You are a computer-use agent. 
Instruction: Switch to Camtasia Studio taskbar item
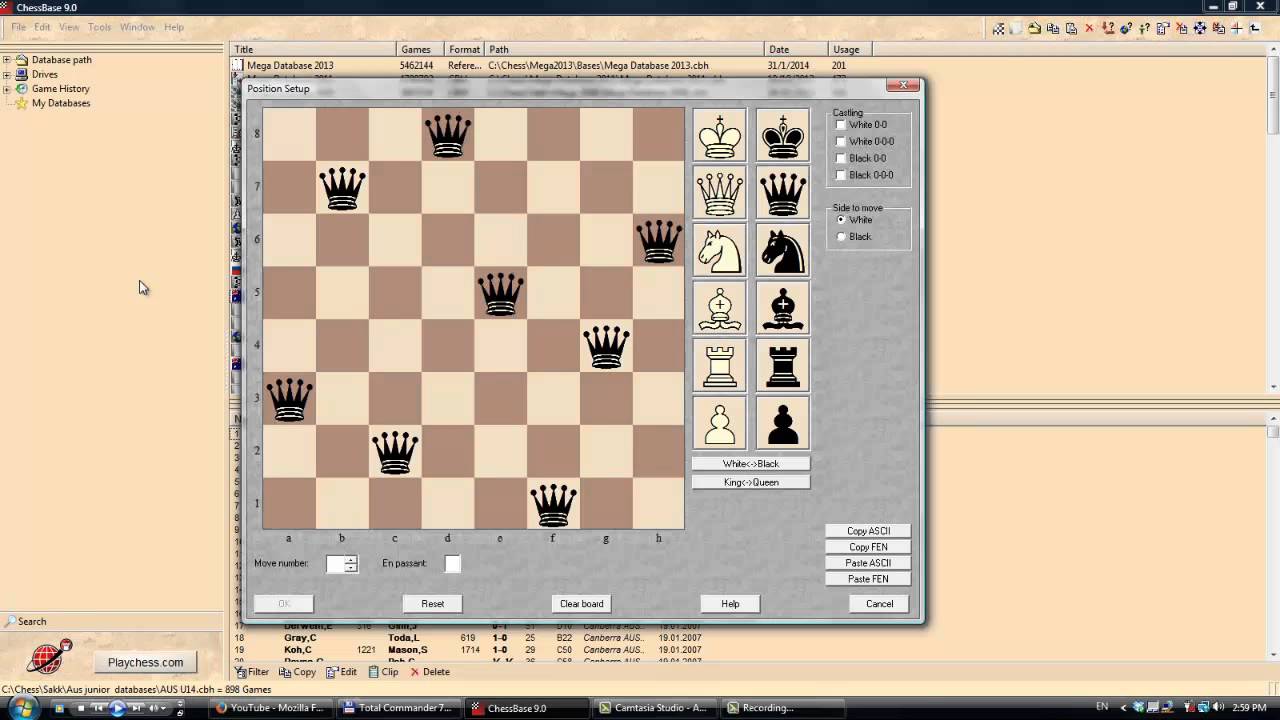[654, 708]
